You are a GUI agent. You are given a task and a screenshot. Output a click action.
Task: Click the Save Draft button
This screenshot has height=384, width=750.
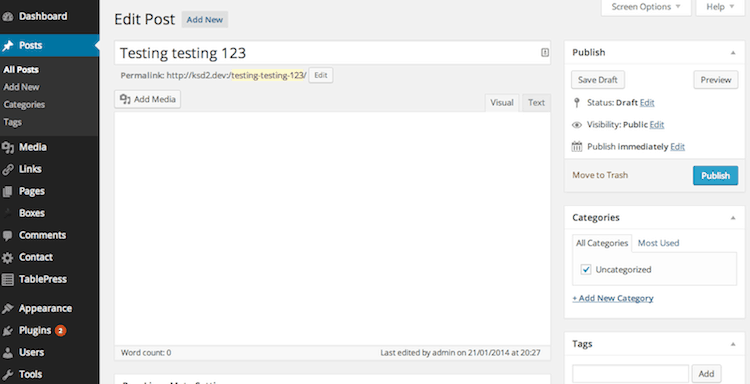click(x=598, y=80)
